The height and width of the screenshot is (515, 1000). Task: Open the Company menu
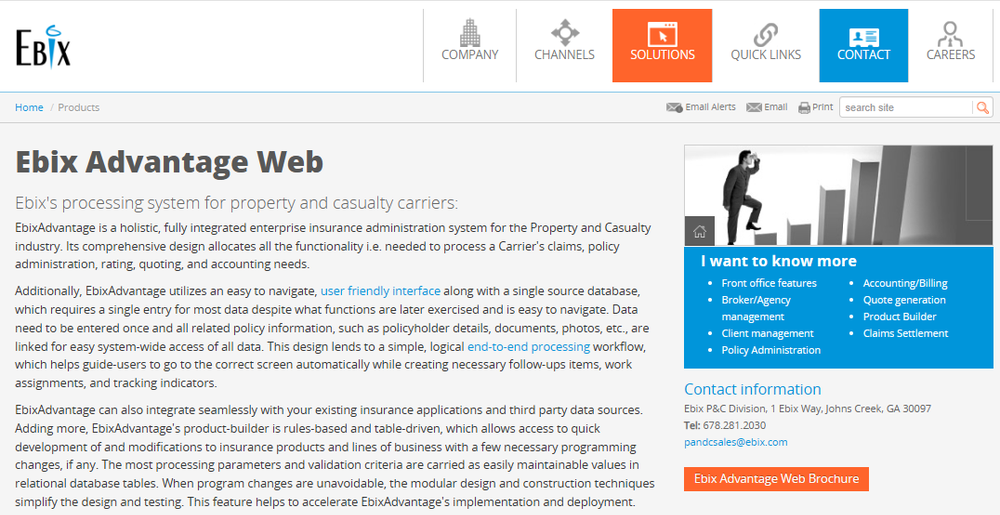pos(470,45)
